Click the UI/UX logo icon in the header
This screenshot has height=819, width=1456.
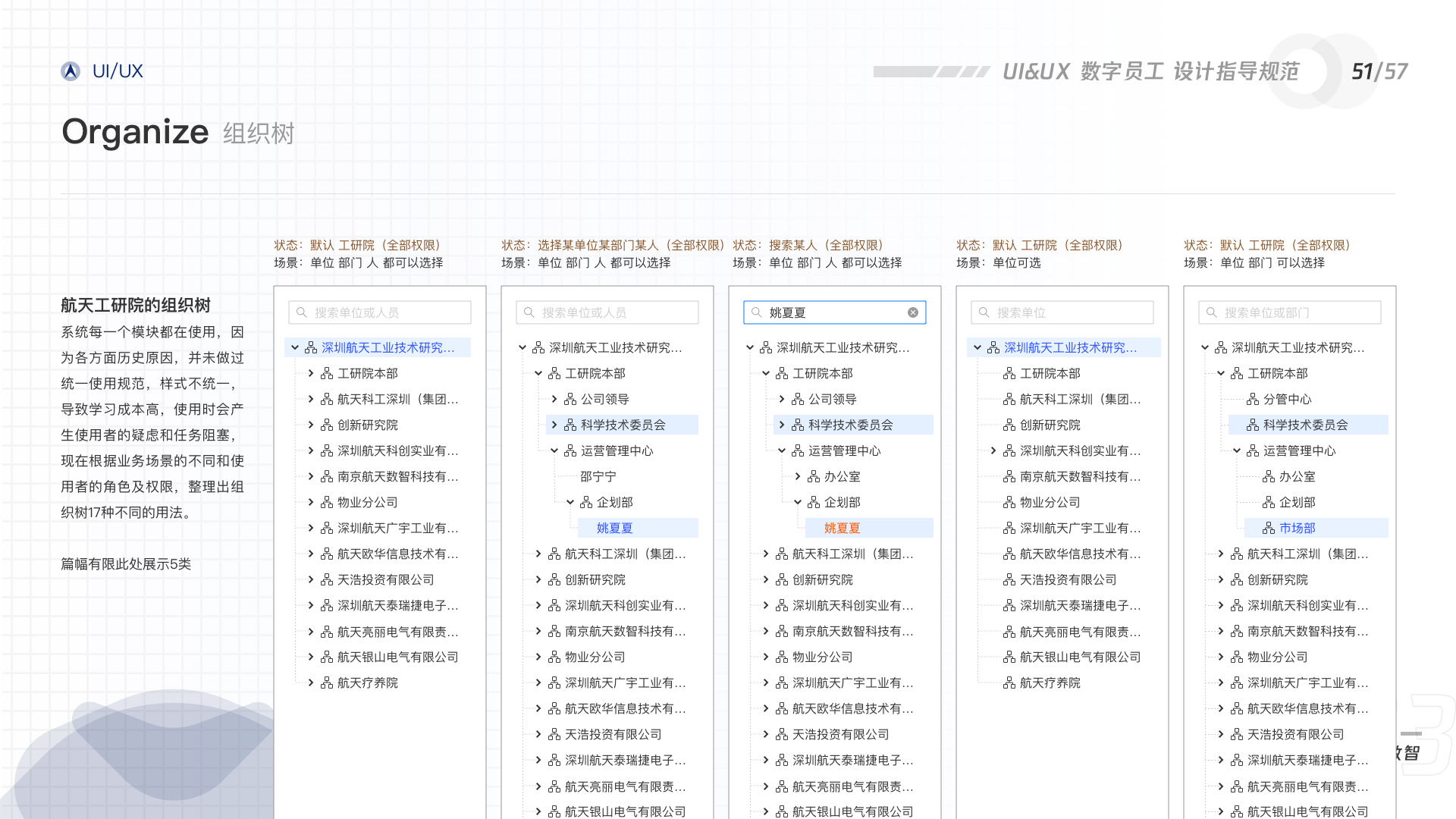click(71, 71)
